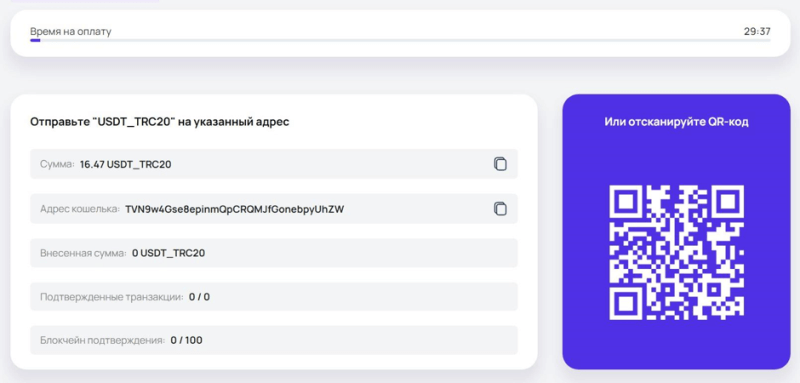Click the 'Время на оплату' label
The height and width of the screenshot is (383, 800).
(x=70, y=32)
